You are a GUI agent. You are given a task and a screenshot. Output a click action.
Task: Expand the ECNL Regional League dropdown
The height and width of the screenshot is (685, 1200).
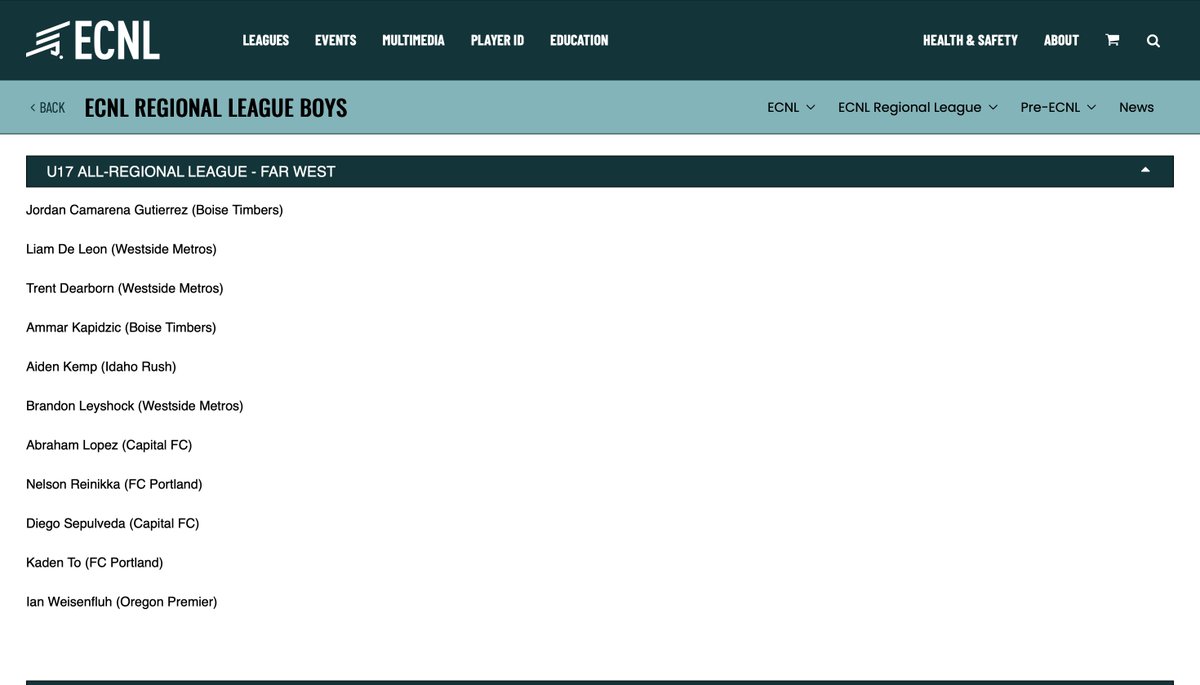918,107
